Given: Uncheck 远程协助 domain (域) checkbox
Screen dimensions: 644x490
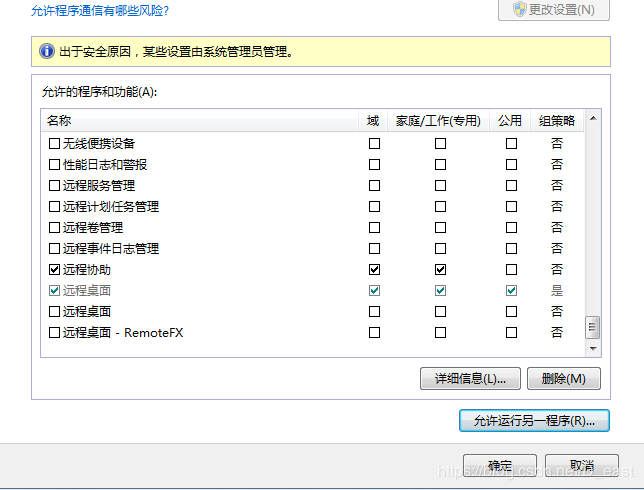Looking at the screenshot, I should pyautogui.click(x=374, y=269).
